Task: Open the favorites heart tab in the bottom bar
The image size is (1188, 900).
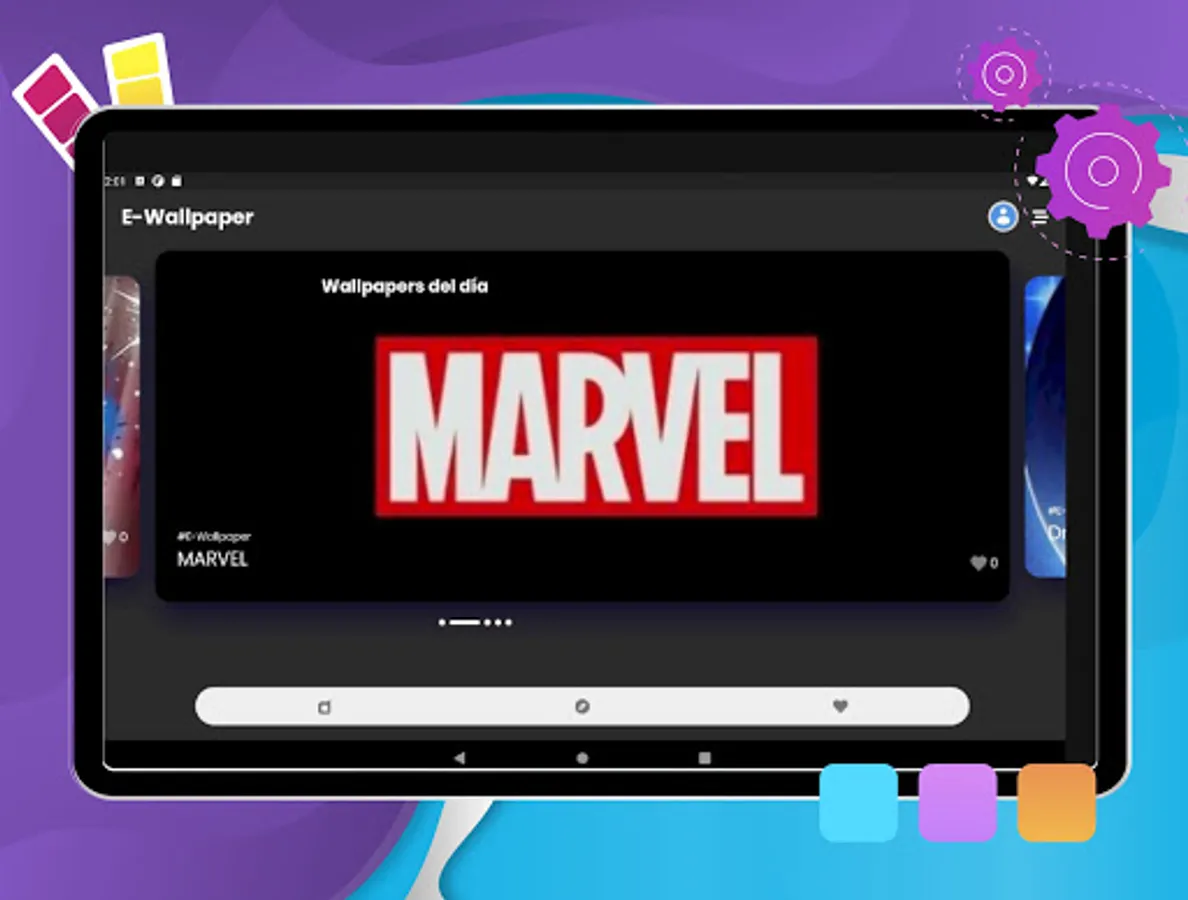Action: coord(840,706)
